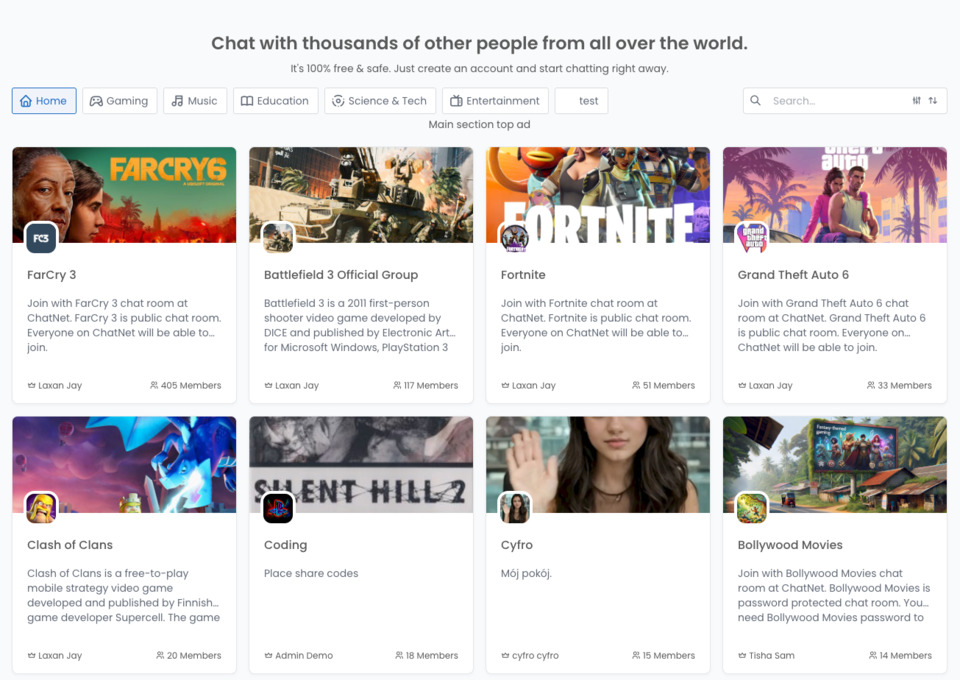Click the test category button
Viewport: 960px width, 680px height.
point(581,101)
